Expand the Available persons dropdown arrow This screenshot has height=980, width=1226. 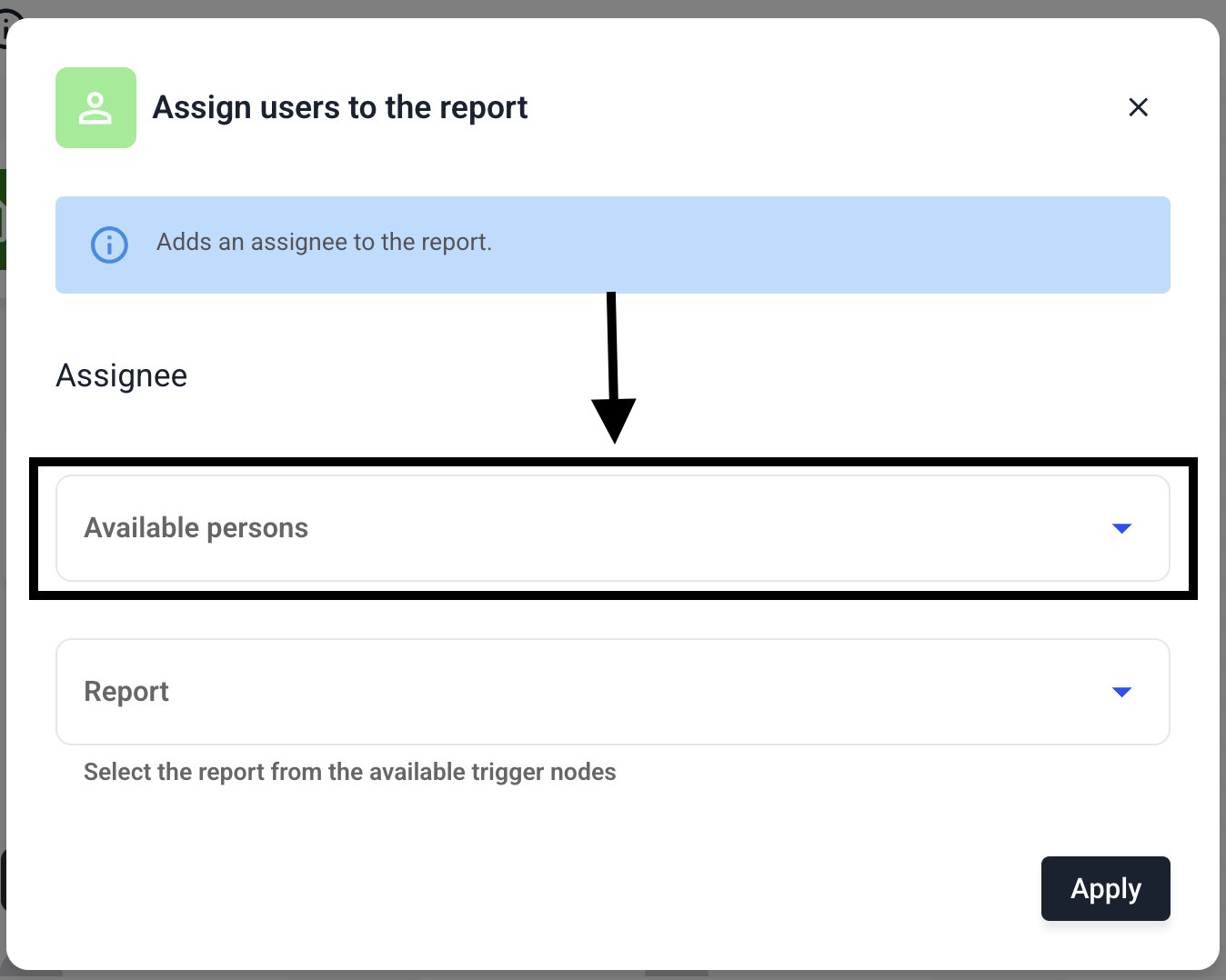[x=1121, y=528]
